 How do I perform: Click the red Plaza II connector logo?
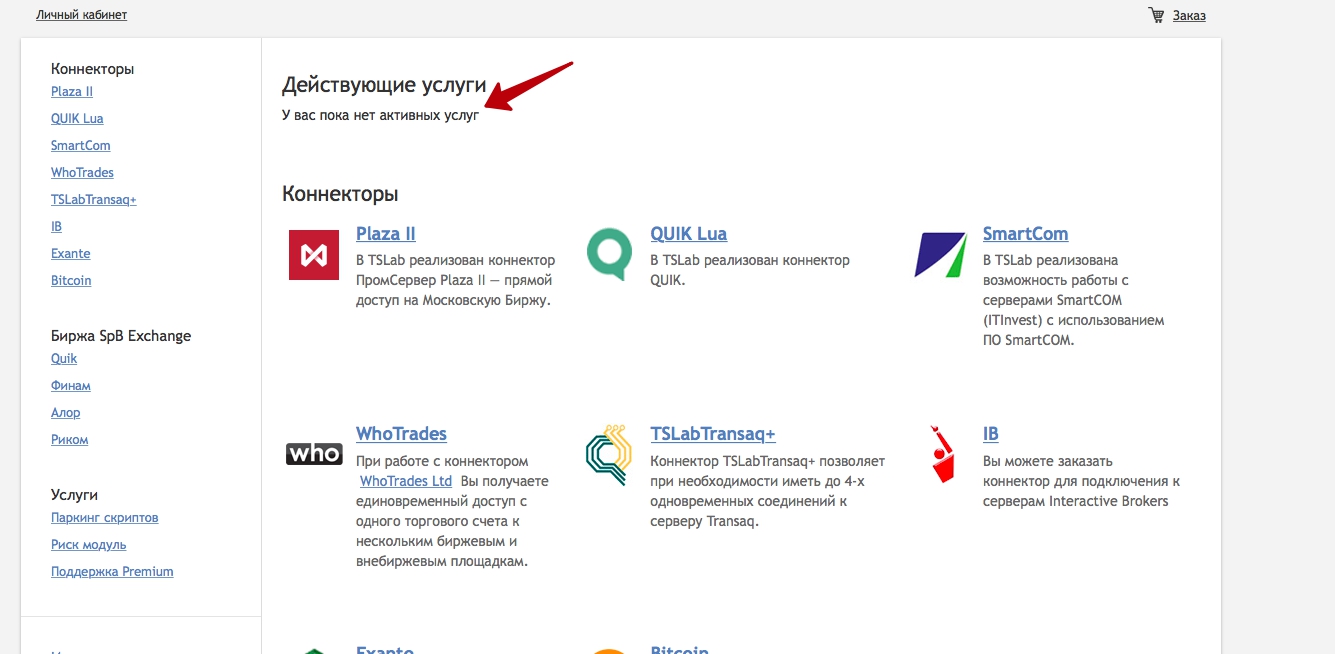pos(314,255)
